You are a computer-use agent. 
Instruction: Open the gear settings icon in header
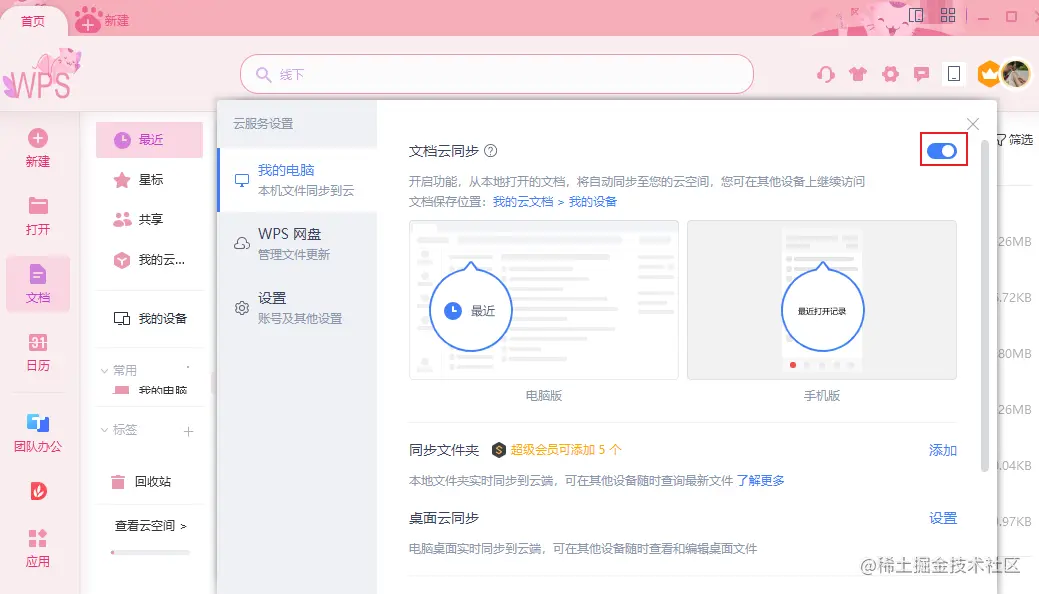point(891,74)
